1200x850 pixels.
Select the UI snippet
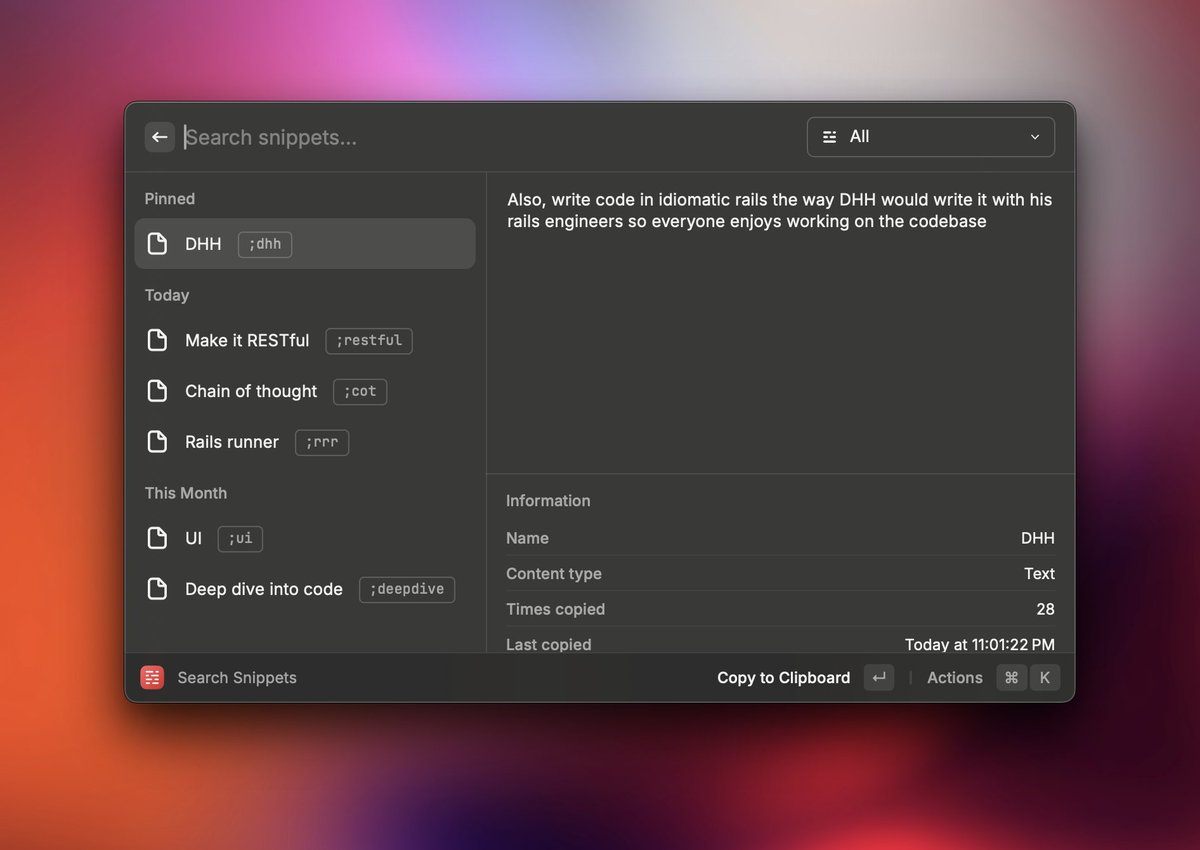305,538
